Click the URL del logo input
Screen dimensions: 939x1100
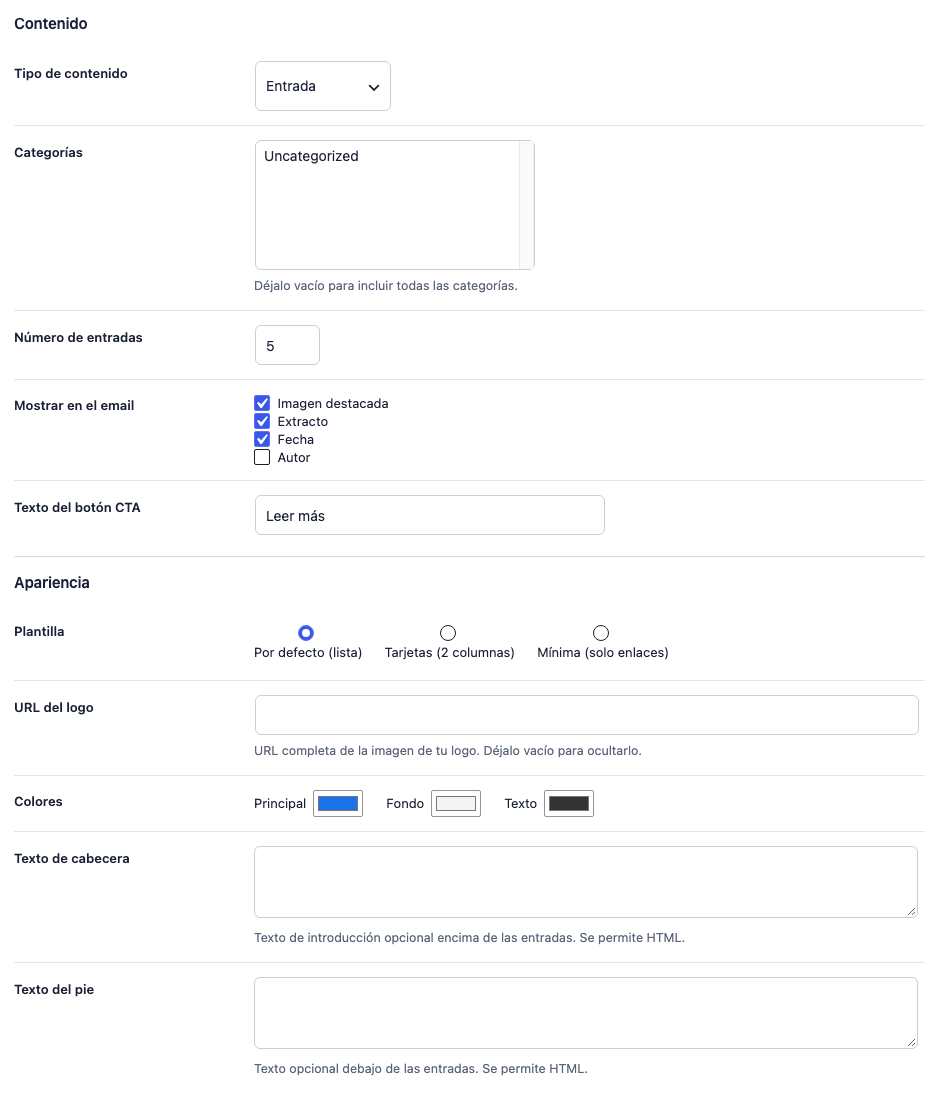click(587, 715)
